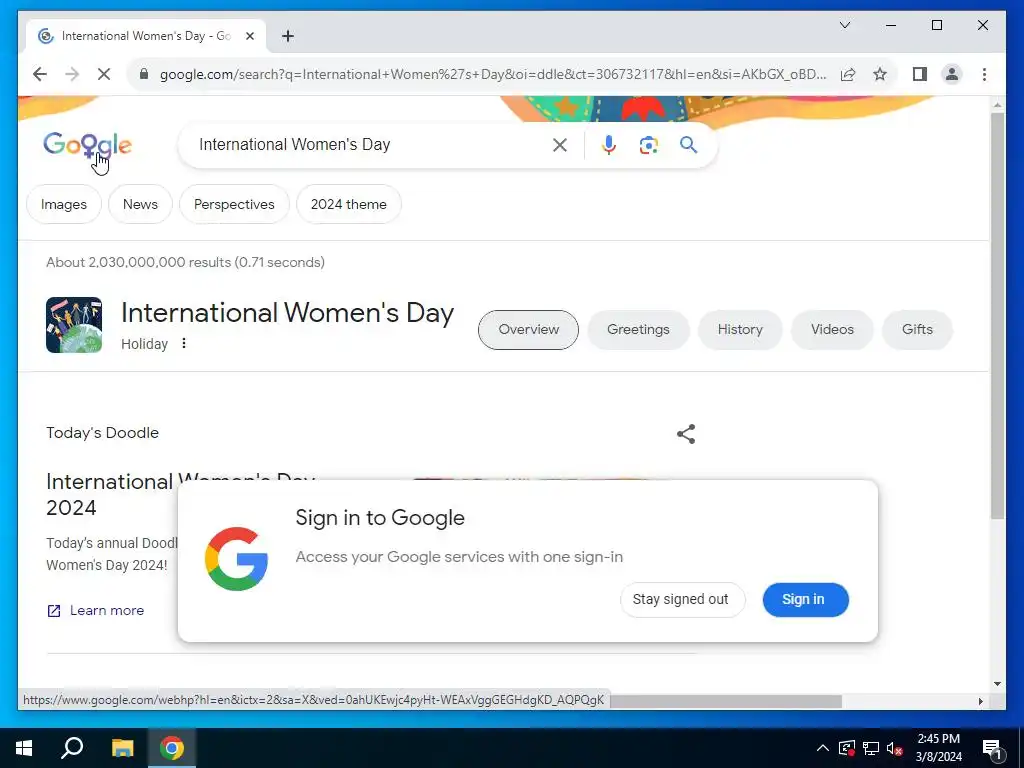Viewport: 1024px width, 768px height.
Task: Open the Learn more link
Action: point(95,611)
